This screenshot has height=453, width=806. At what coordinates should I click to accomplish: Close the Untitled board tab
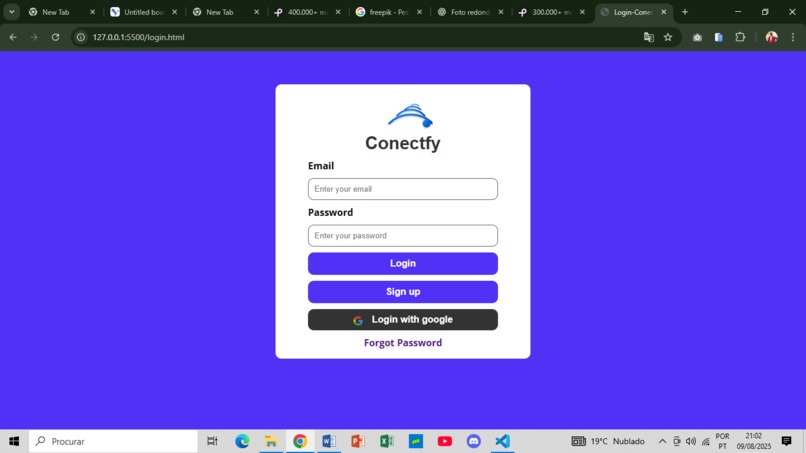click(174, 12)
